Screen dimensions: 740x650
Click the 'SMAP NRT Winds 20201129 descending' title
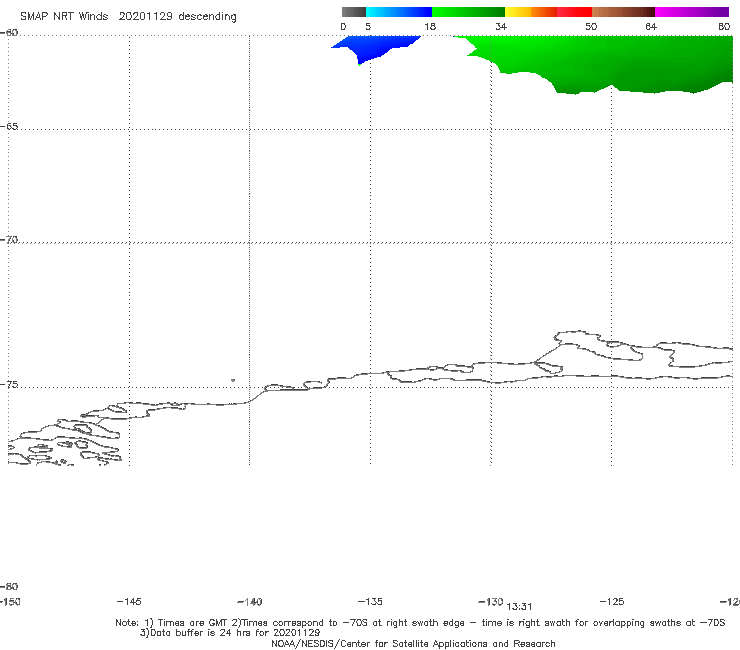128,17
